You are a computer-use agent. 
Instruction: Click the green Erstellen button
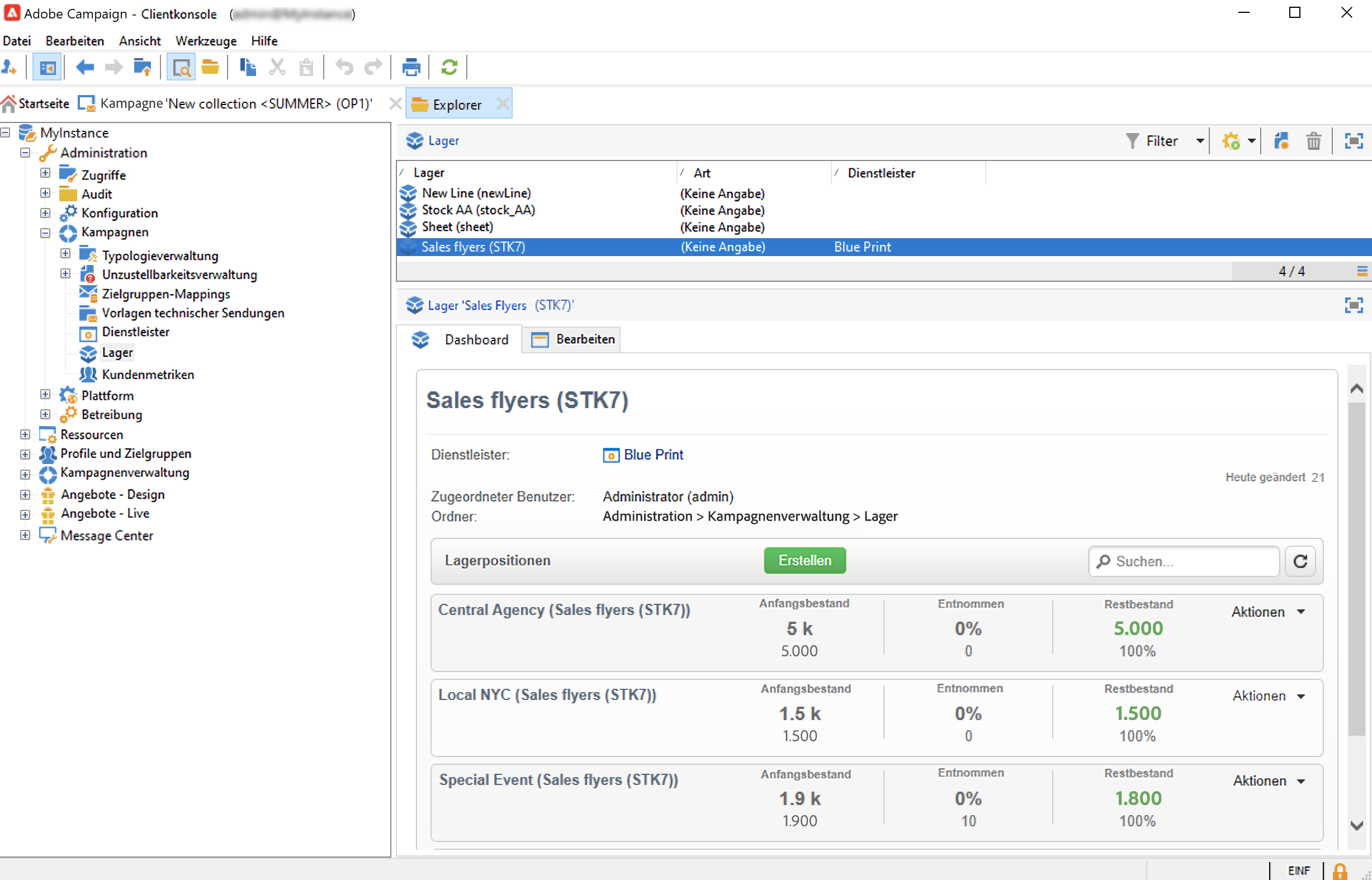point(804,561)
